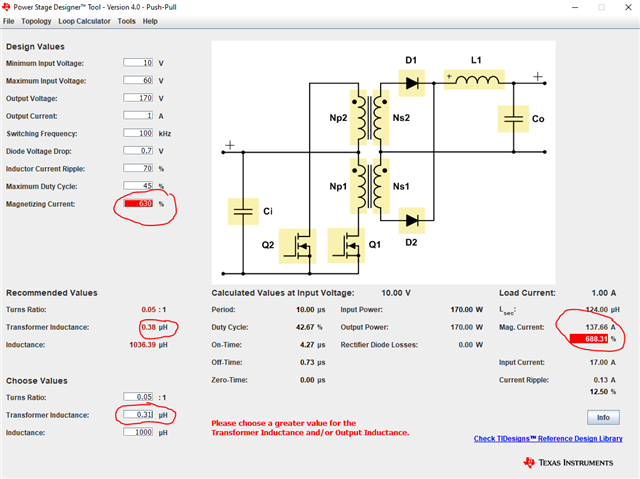Click the 10.00 V calculated input voltage

click(396, 293)
